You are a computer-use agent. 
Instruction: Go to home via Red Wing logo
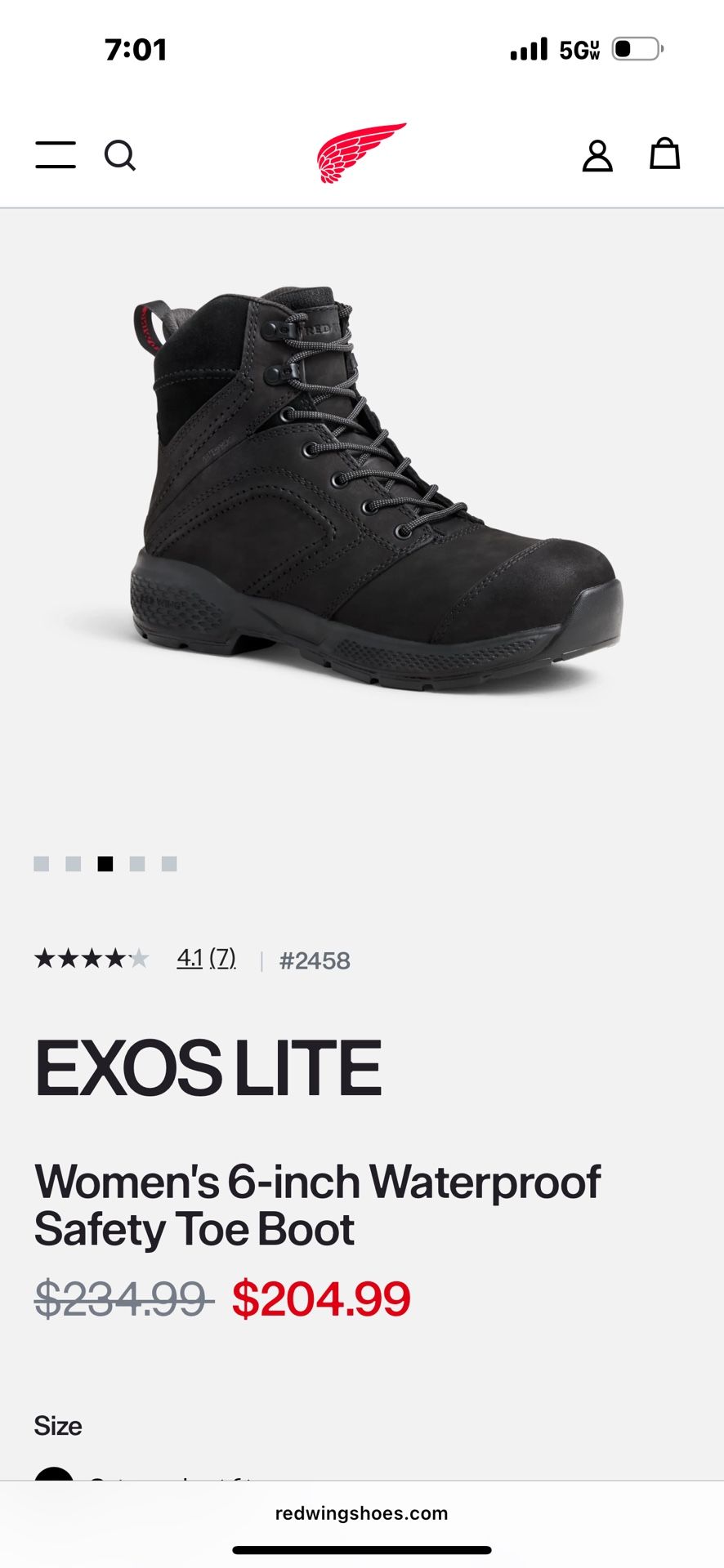362,153
